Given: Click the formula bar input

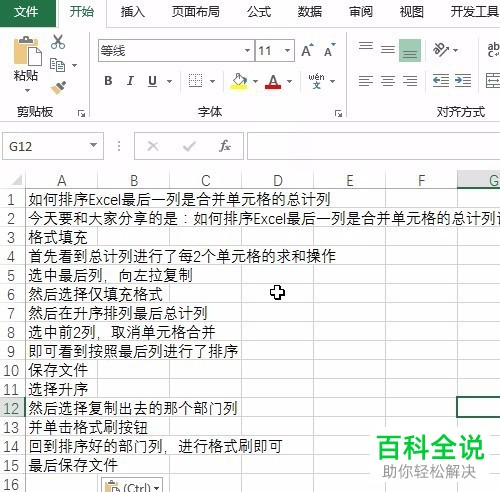Looking at the screenshot, I should (x=373, y=146).
